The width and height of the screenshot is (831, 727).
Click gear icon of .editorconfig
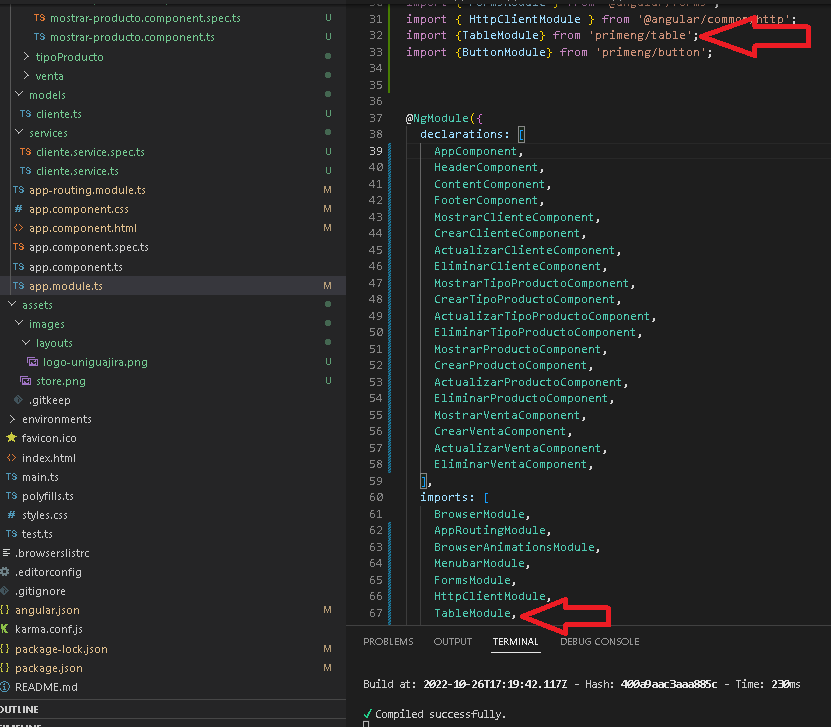pos(5,572)
